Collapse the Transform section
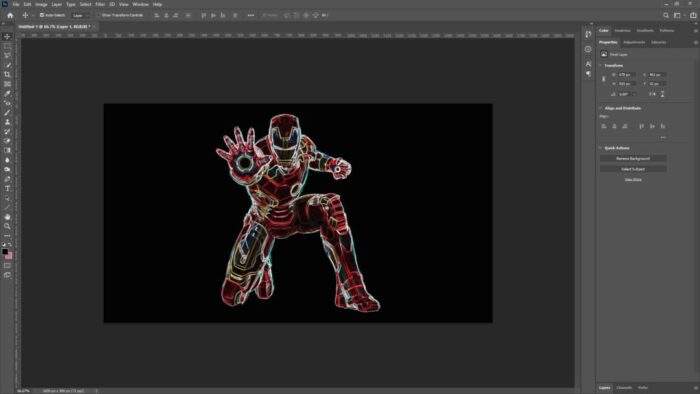This screenshot has width=700, height=394. click(x=600, y=65)
